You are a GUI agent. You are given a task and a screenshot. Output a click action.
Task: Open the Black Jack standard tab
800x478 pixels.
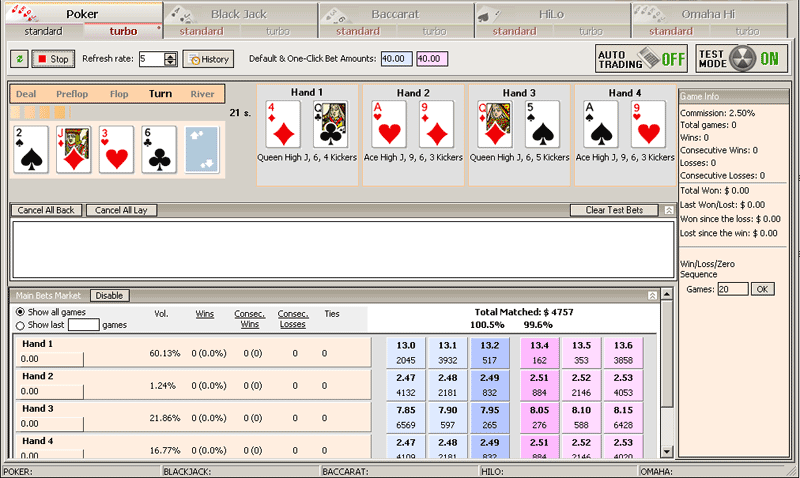202,32
